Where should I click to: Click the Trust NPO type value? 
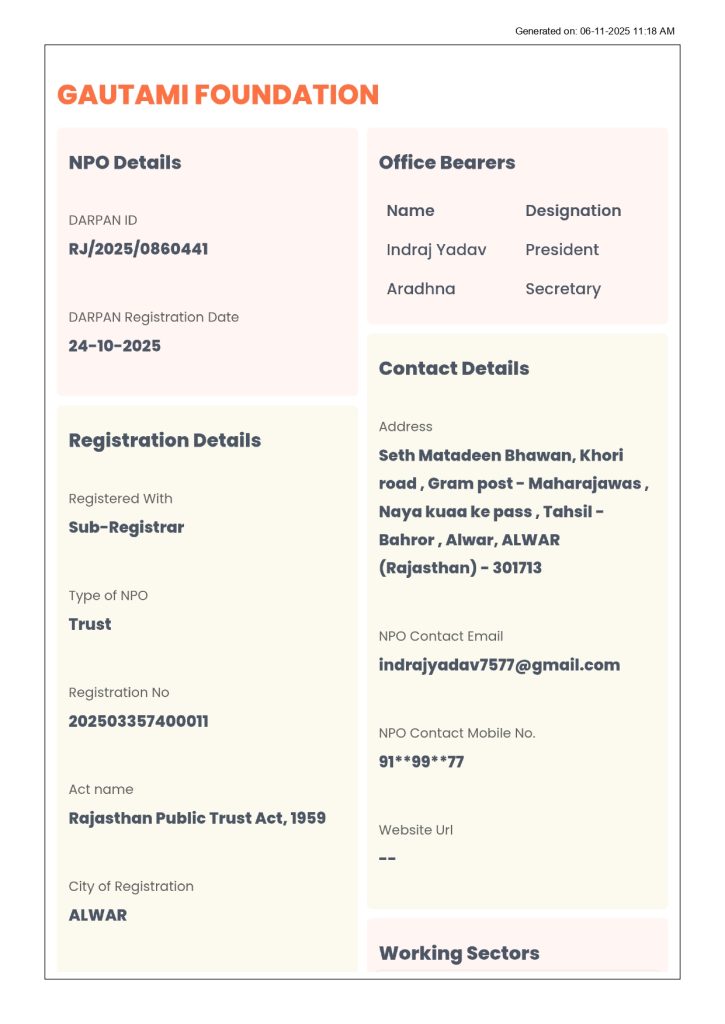[x=90, y=624]
